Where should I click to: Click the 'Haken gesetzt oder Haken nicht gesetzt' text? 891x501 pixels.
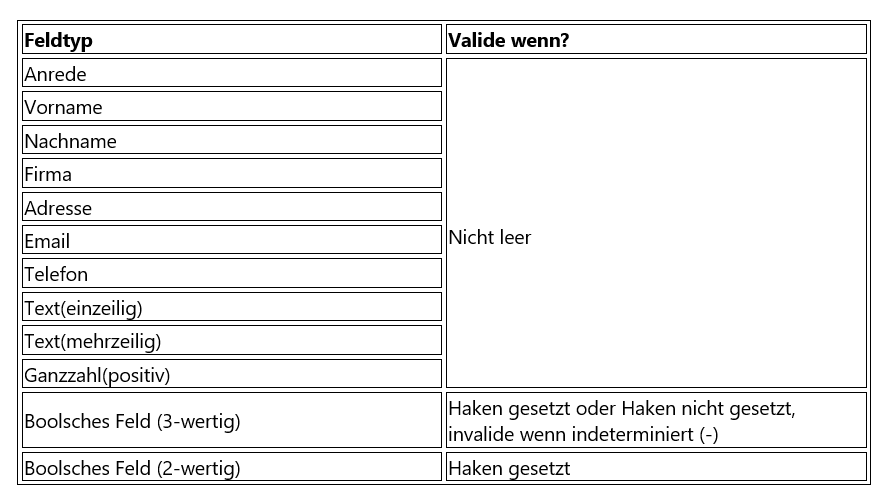coord(621,409)
